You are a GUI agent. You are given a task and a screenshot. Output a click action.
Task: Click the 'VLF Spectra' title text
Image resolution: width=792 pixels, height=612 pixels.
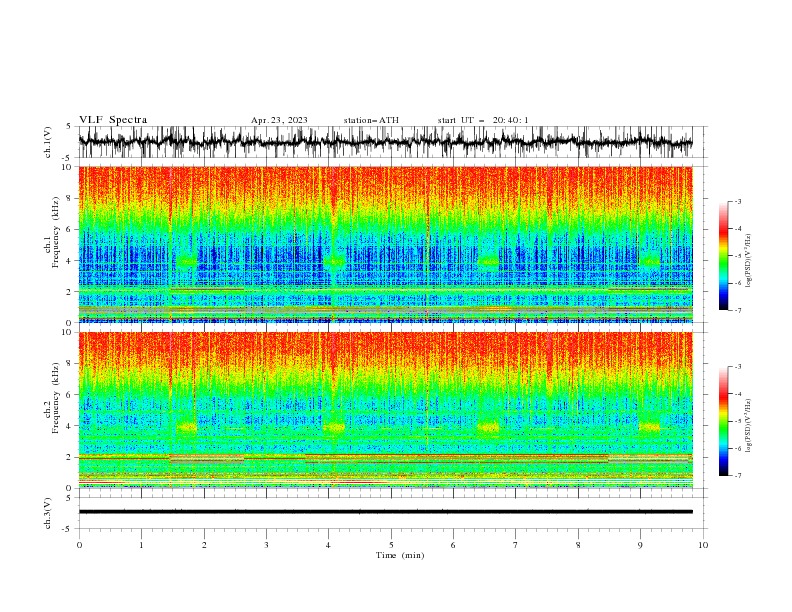click(113, 120)
